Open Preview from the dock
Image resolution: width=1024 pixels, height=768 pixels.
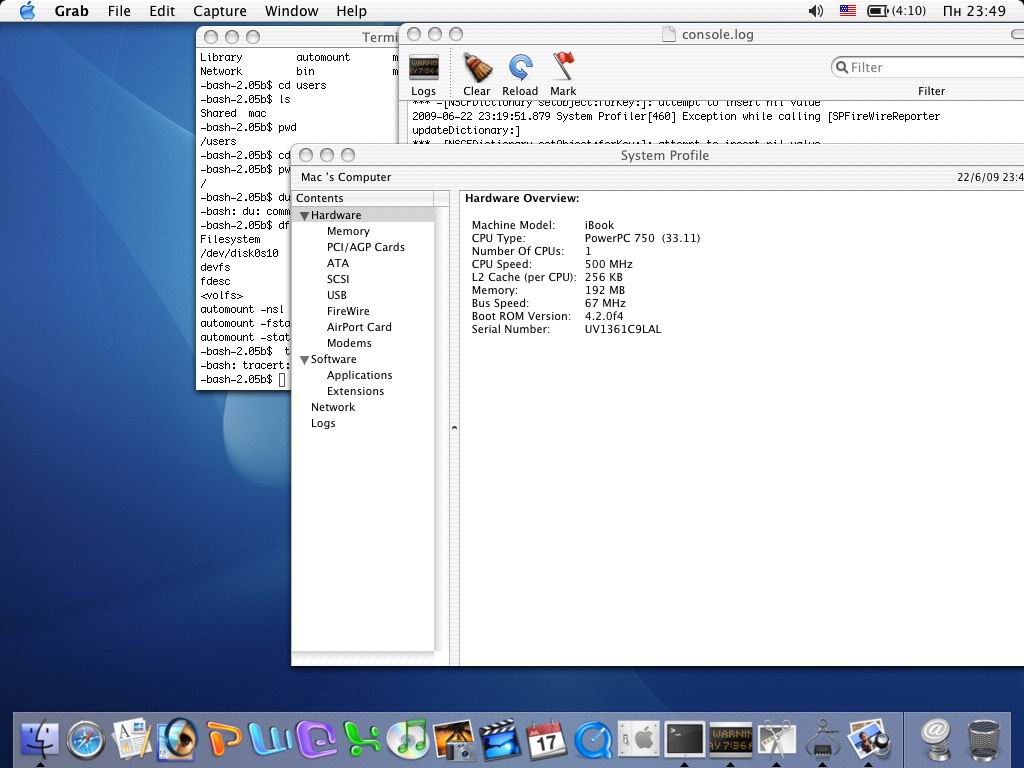click(x=869, y=739)
